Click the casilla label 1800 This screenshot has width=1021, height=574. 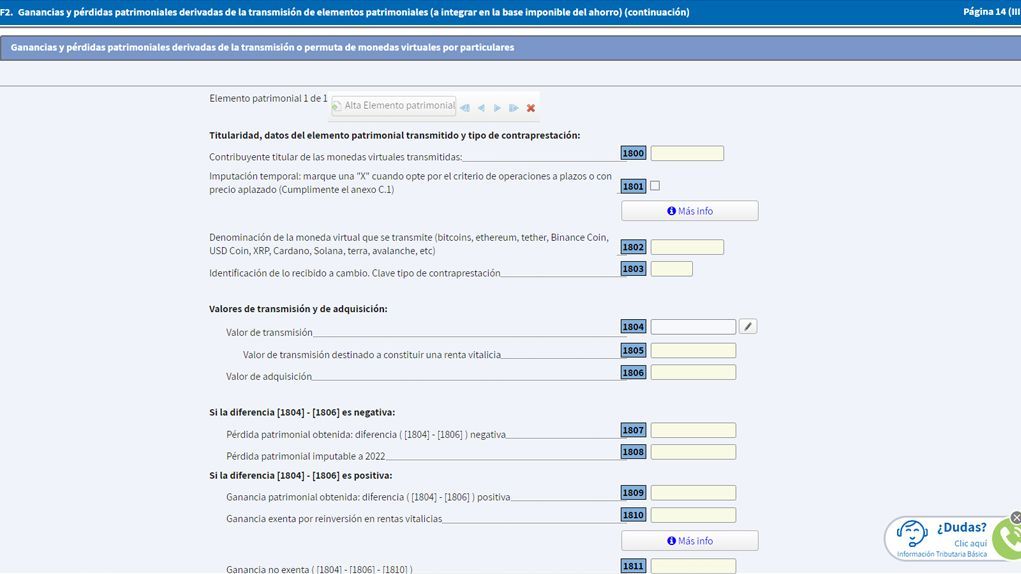(x=633, y=154)
